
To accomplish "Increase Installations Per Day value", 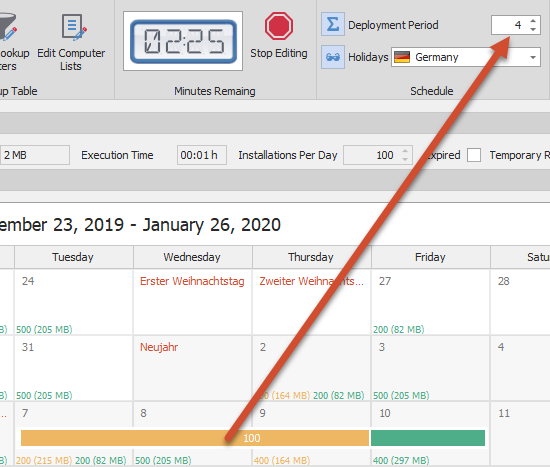I will 405,151.
